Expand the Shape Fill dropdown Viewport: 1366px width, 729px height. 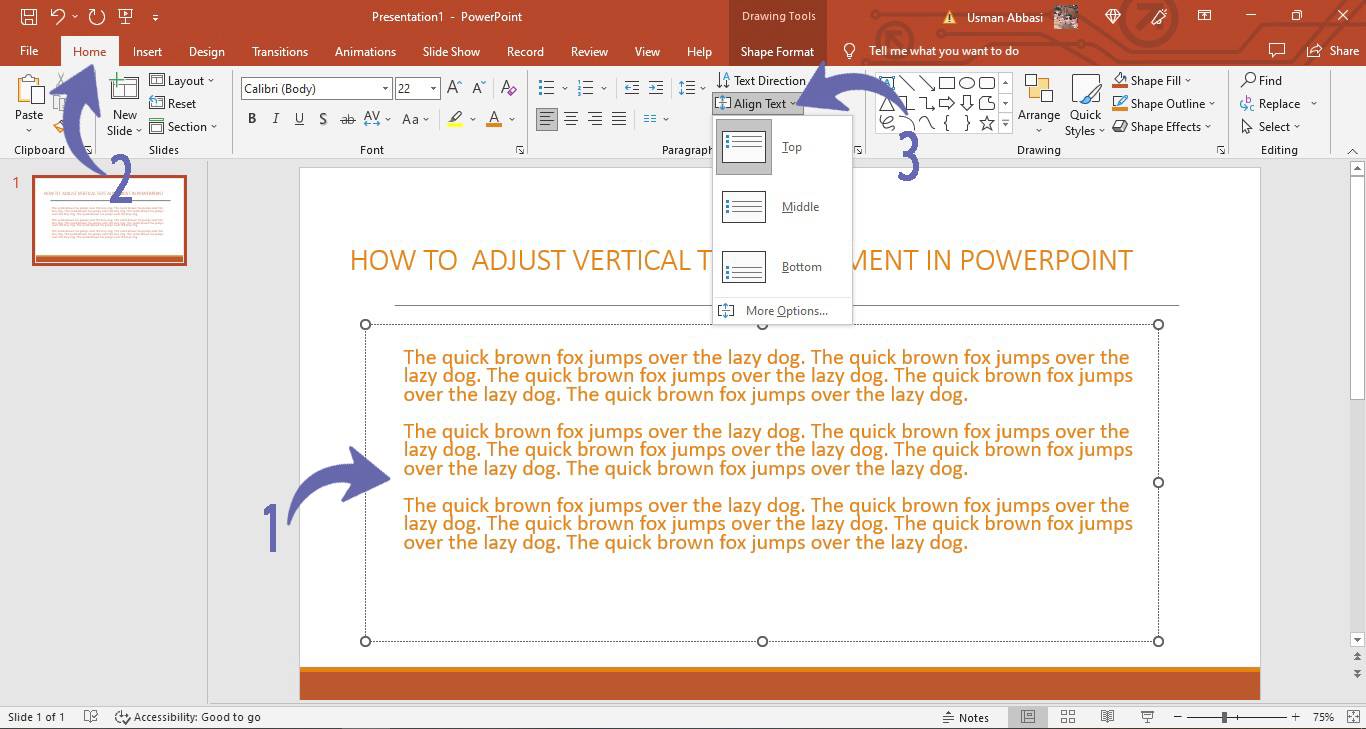tap(1152, 80)
